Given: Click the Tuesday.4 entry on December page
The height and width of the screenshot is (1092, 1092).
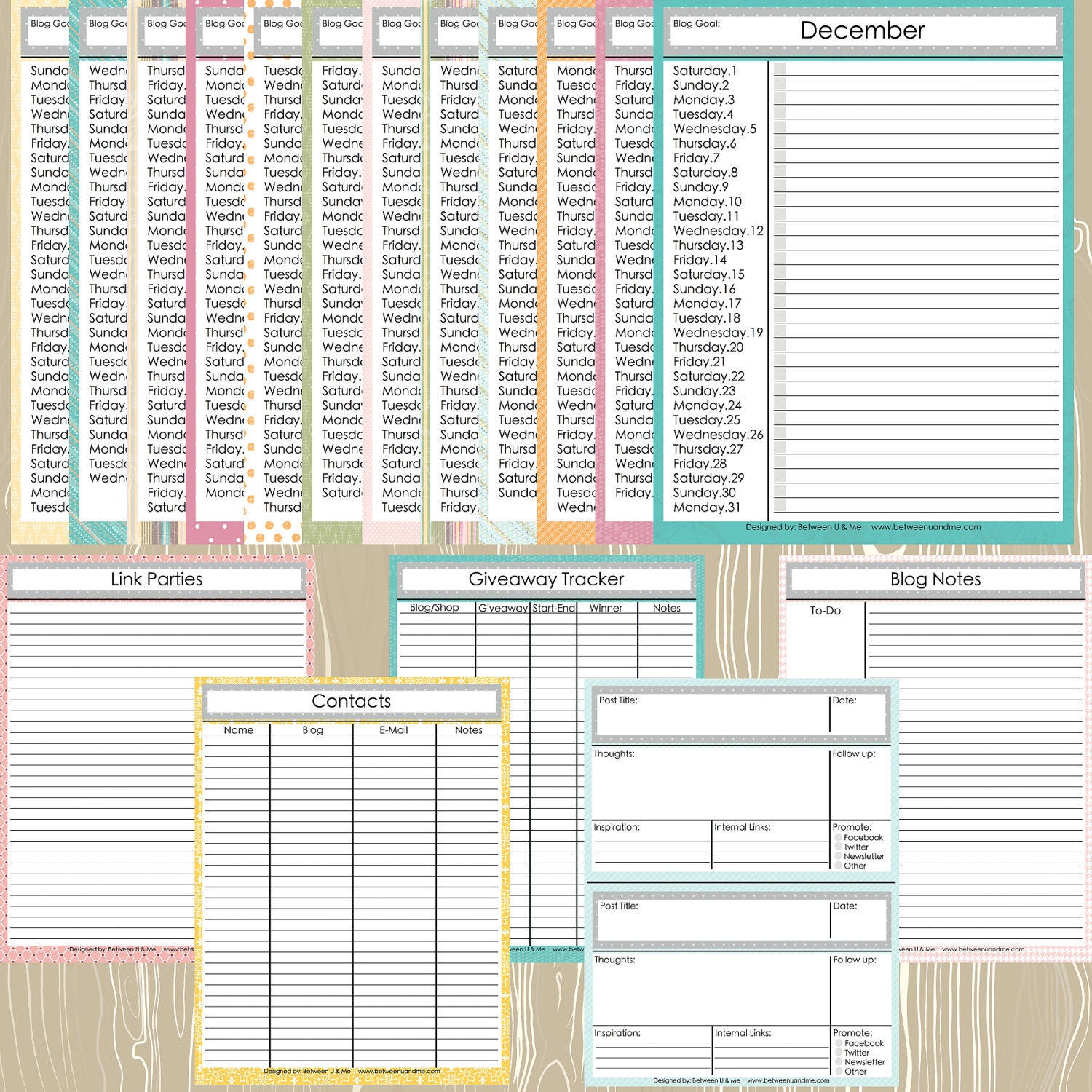Looking at the screenshot, I should coord(703,114).
